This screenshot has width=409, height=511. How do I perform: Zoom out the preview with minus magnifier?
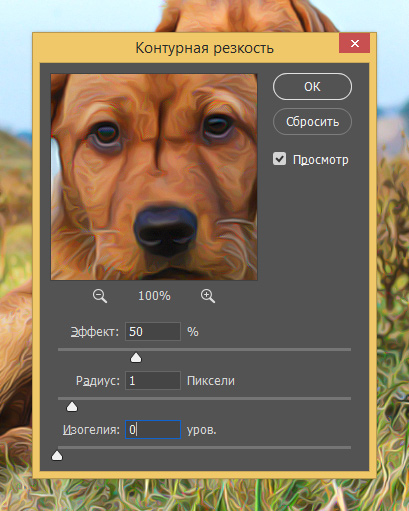(x=100, y=296)
